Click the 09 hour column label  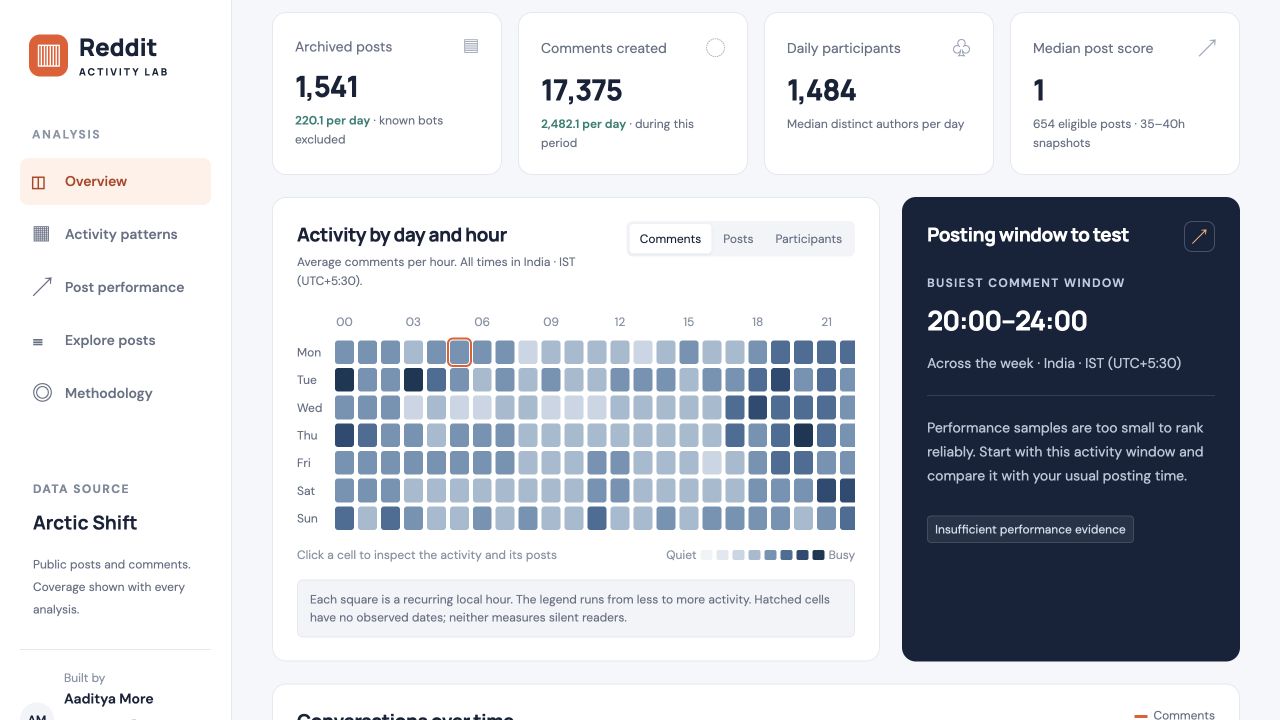[x=551, y=322]
